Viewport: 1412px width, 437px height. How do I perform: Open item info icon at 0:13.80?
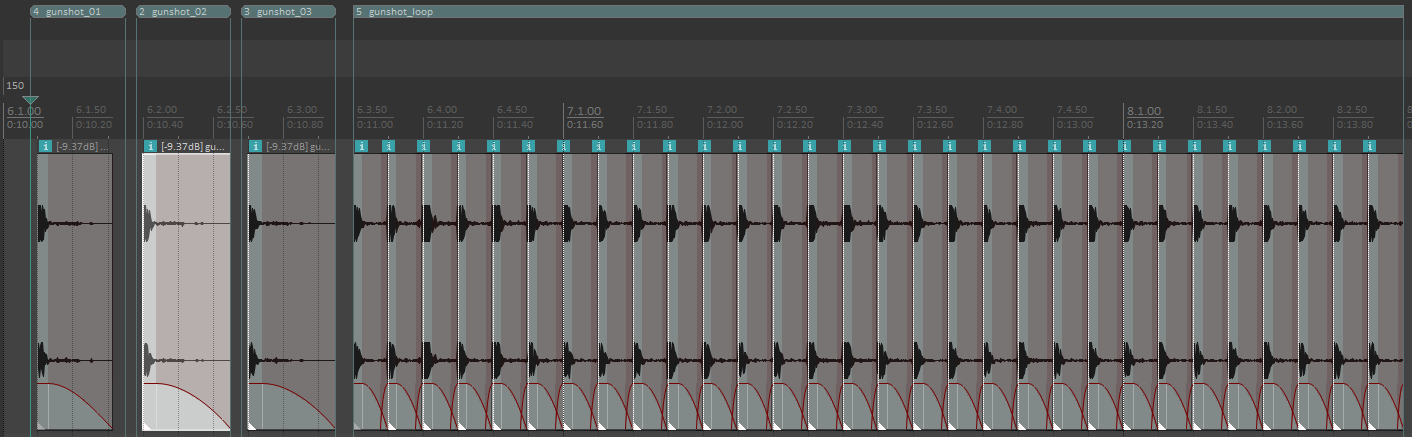[x=1333, y=146]
